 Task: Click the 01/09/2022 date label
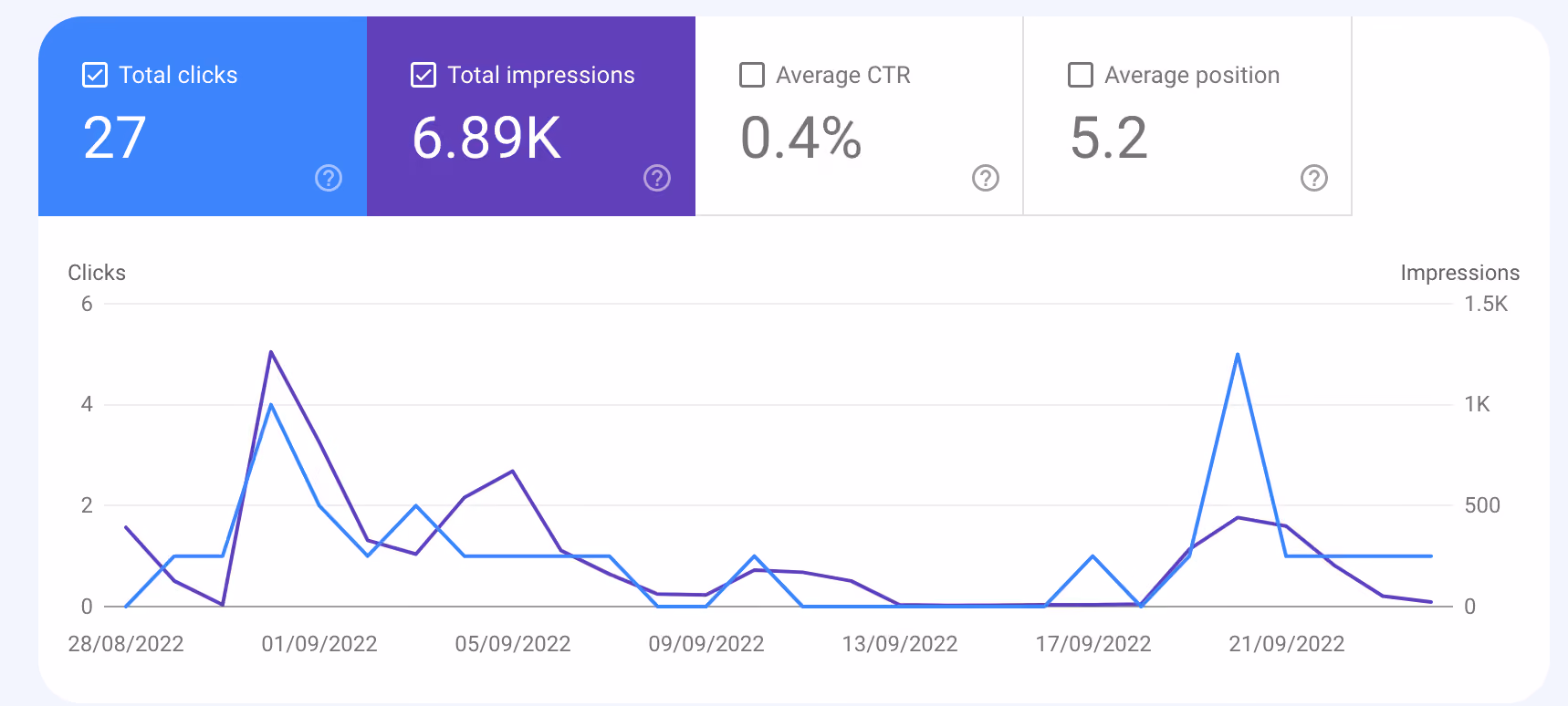coord(319,644)
